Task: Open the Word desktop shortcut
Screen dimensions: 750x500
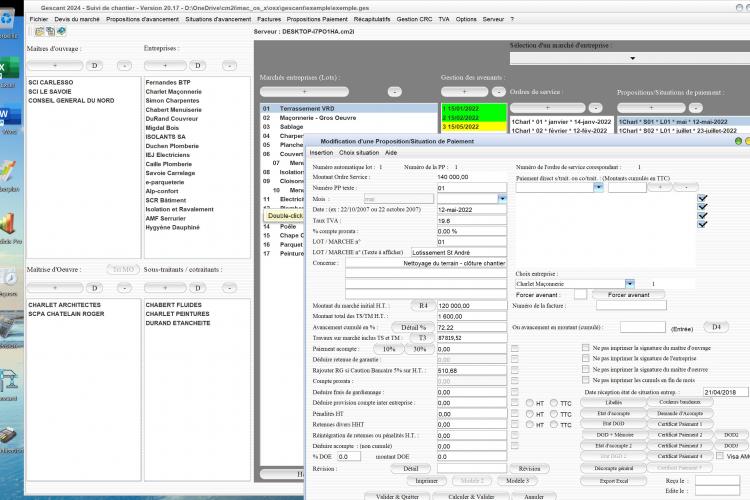Action: 8,119
